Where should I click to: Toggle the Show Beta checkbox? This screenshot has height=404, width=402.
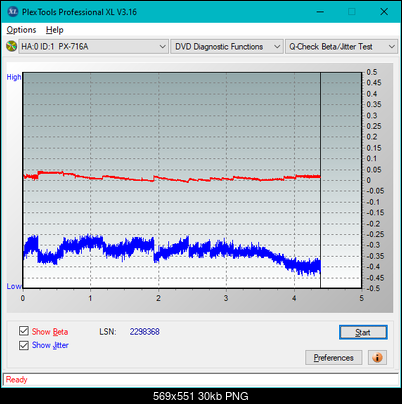point(24,331)
